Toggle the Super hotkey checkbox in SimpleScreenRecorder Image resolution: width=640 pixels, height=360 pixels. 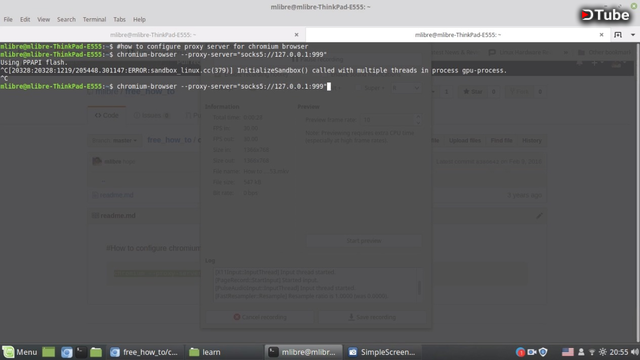click(x=358, y=88)
